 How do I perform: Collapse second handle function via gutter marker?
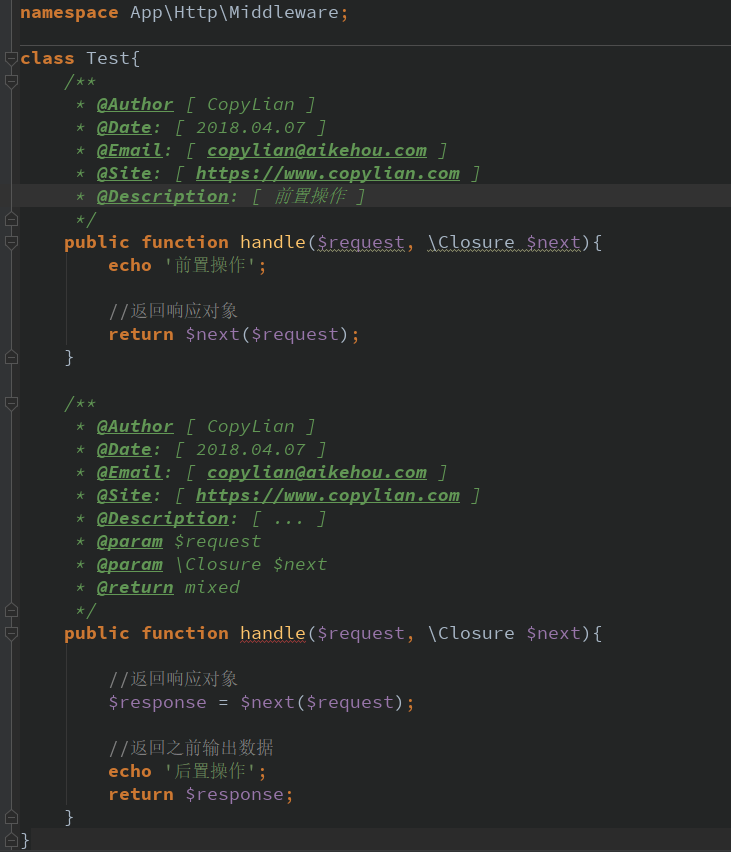11,633
